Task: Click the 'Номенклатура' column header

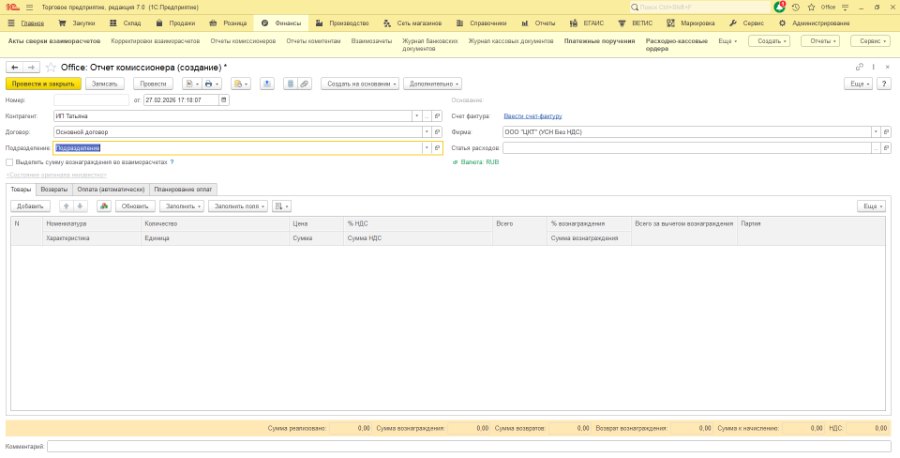Action: pyautogui.click(x=92, y=224)
